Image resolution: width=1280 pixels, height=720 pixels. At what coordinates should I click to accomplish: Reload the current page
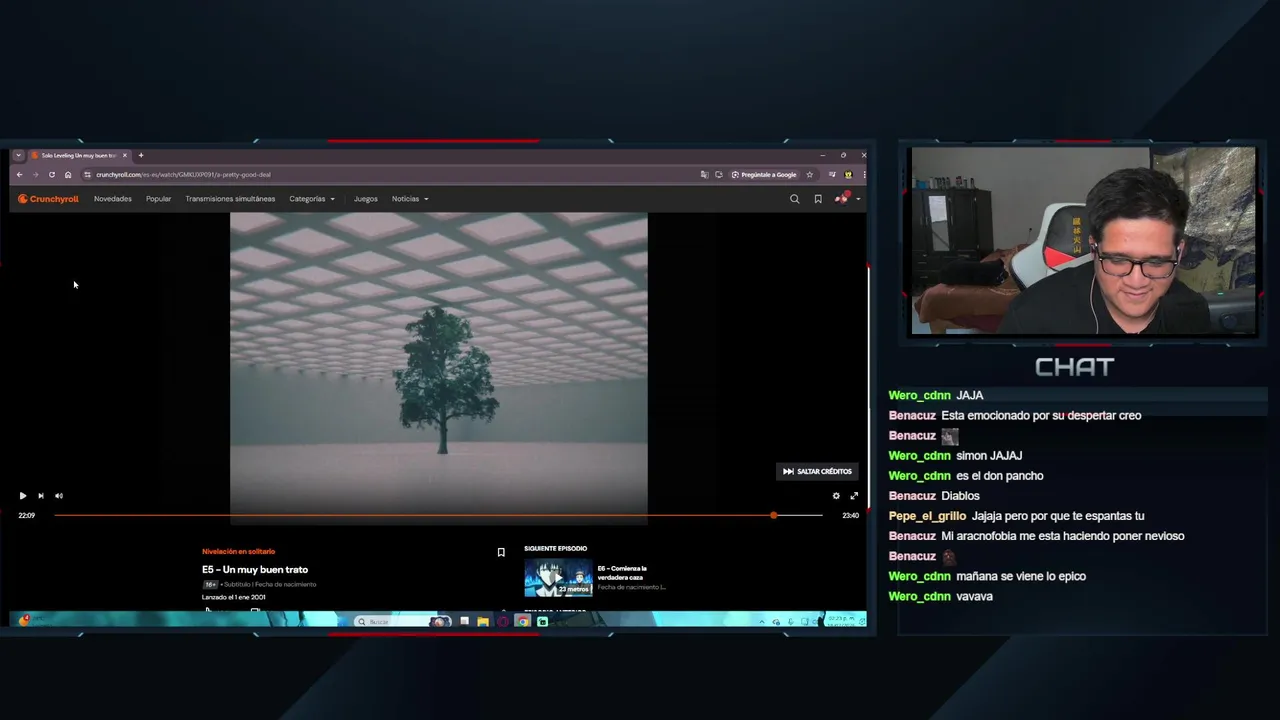(52, 175)
